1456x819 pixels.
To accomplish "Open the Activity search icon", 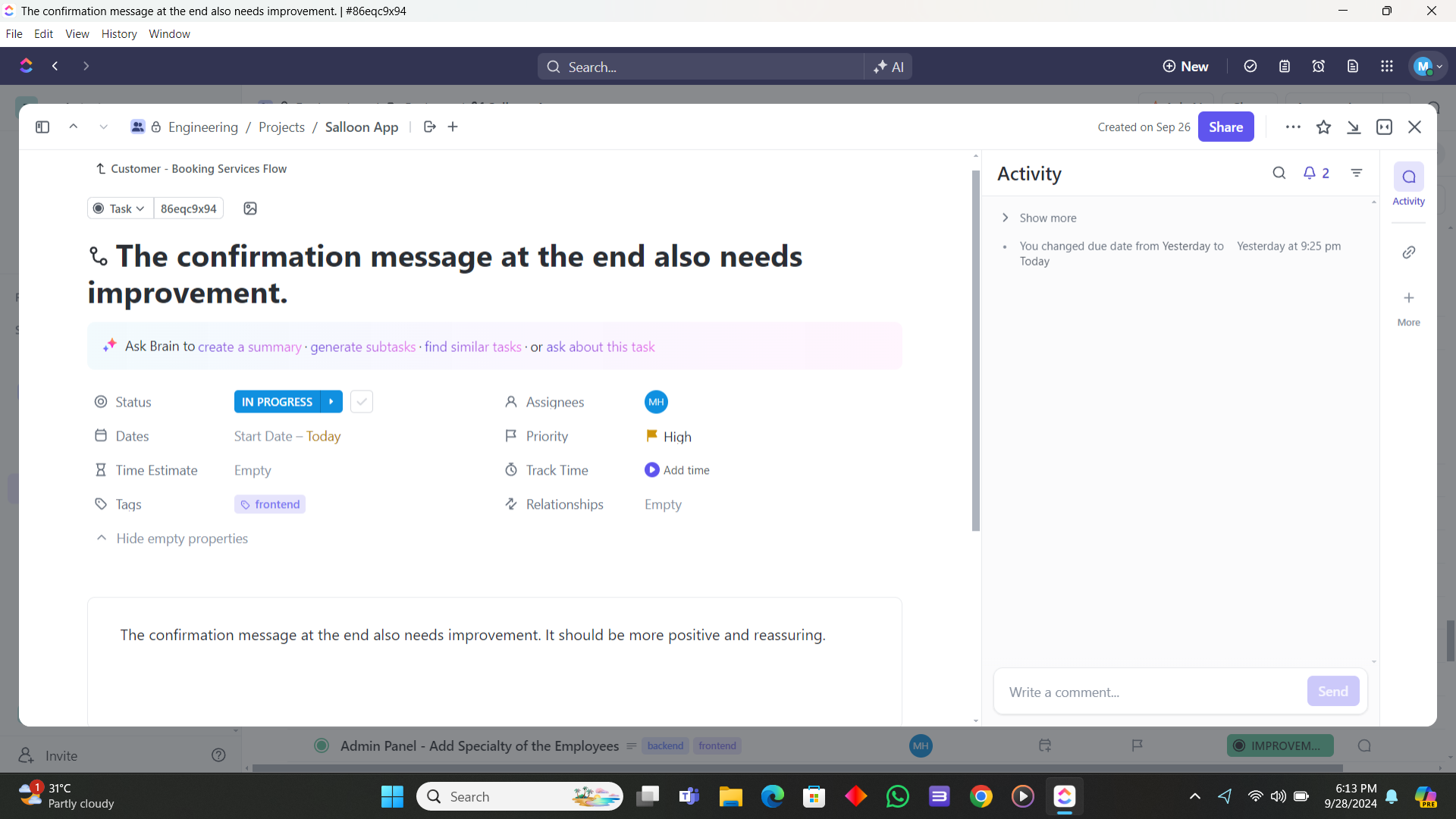I will click(1279, 174).
